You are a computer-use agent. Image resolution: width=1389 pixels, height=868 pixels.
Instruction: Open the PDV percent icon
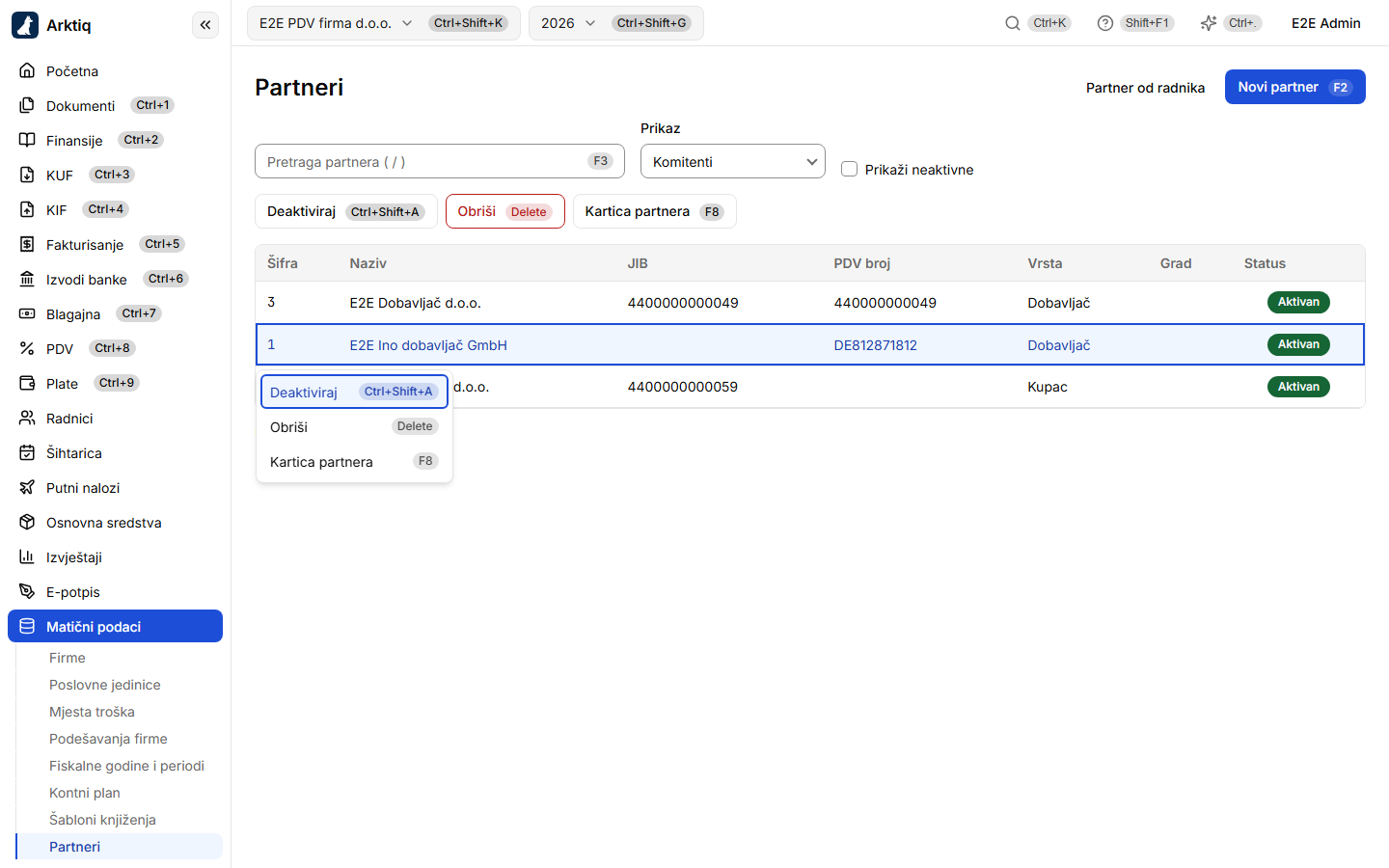tap(27, 349)
